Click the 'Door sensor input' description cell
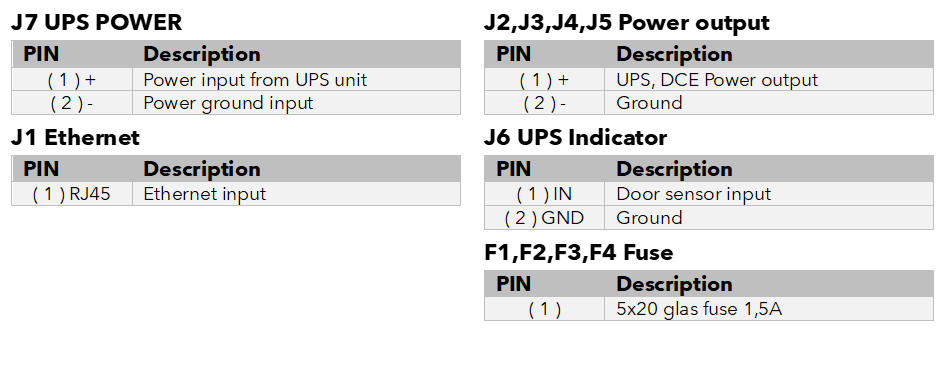This screenshot has height=369, width=945. (x=769, y=194)
